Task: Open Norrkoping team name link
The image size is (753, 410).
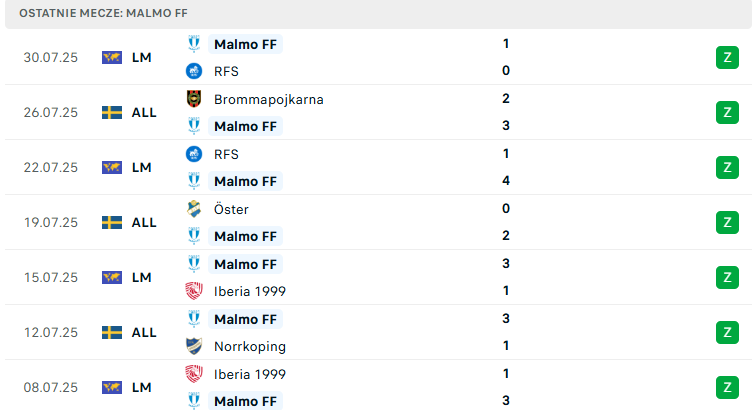Action: click(250, 347)
